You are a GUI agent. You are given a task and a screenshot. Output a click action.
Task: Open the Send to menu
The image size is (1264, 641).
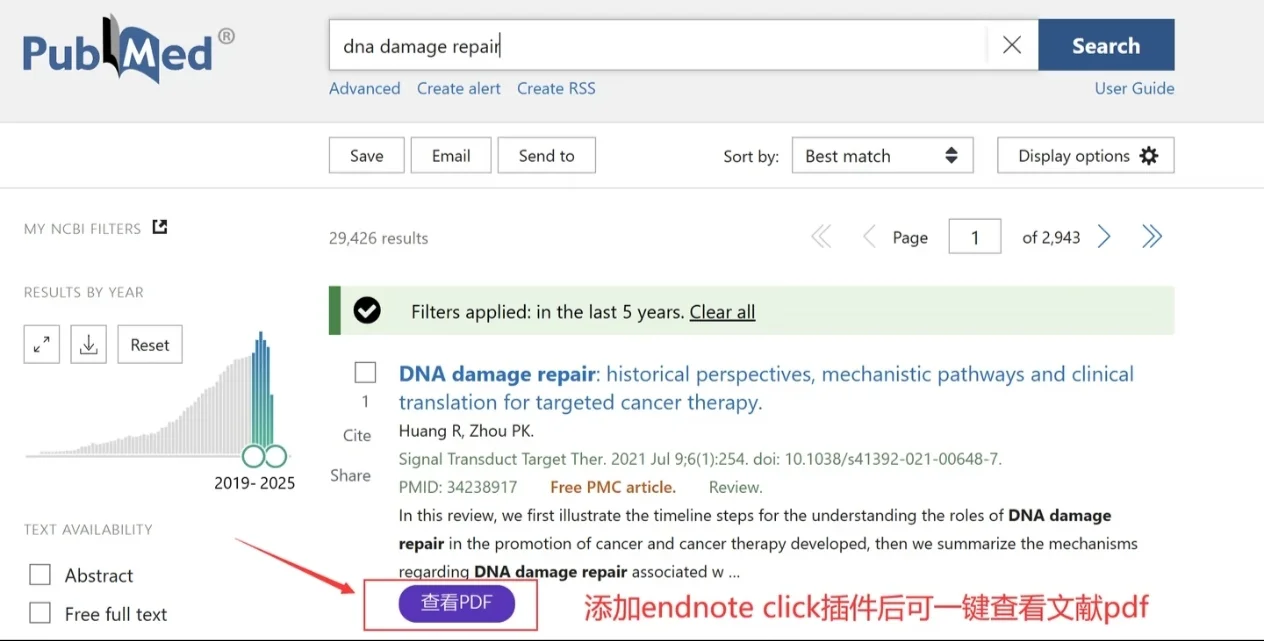pos(546,155)
